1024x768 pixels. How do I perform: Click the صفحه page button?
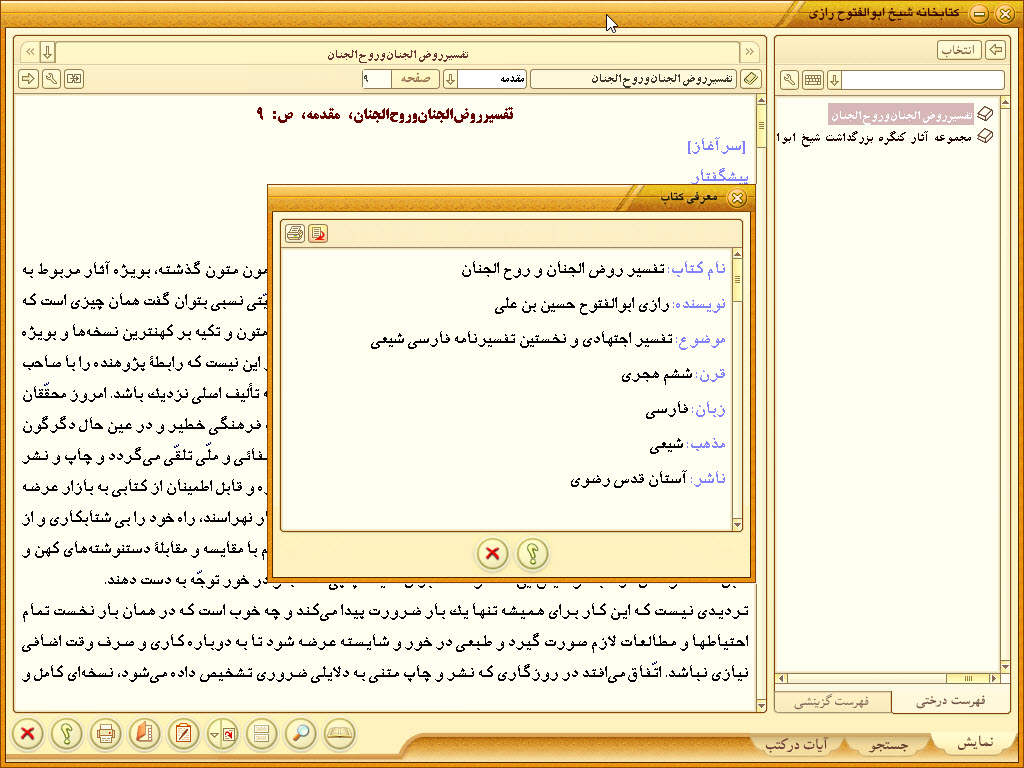pos(415,79)
